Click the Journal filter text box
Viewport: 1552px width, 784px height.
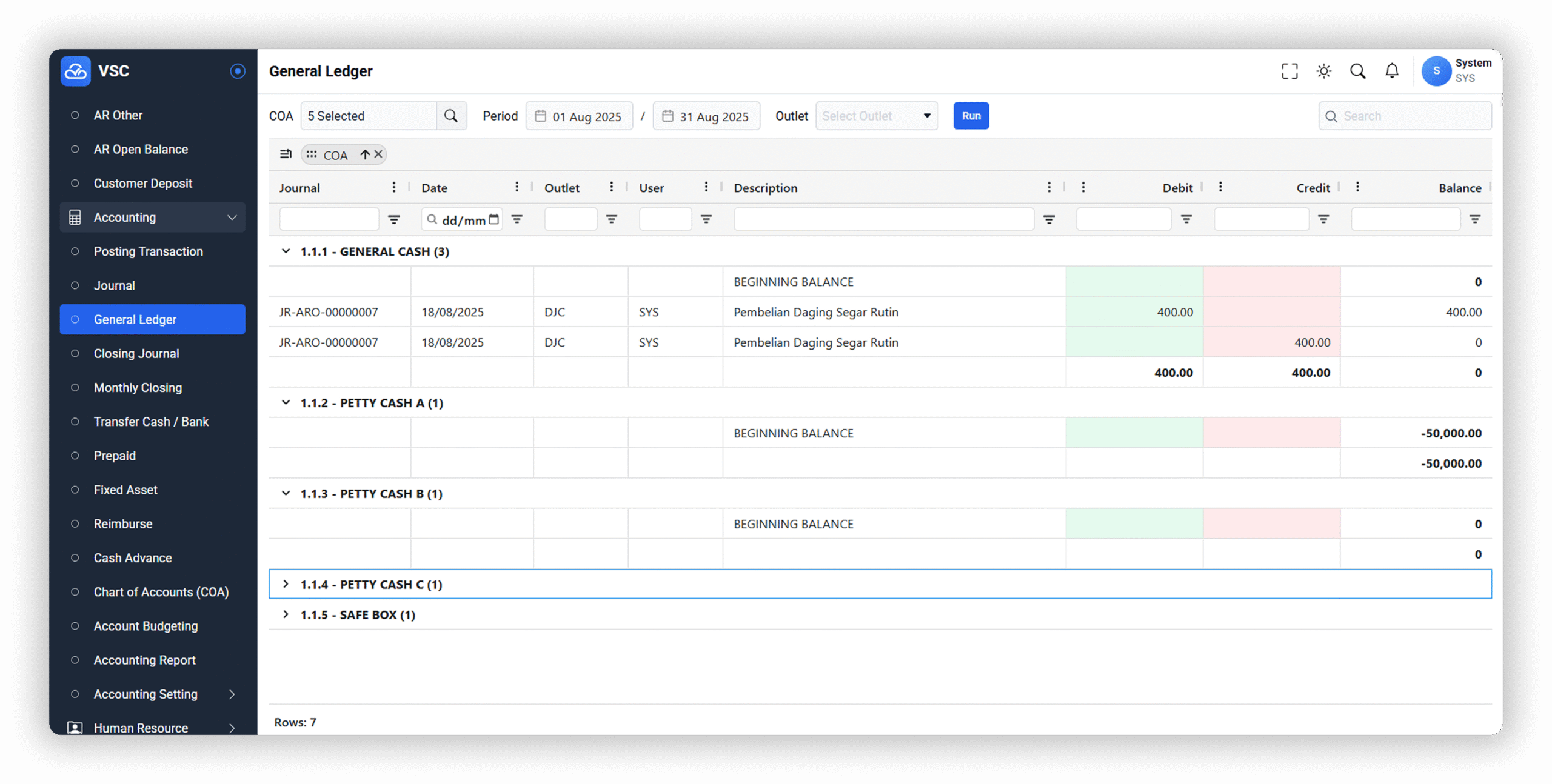coord(329,219)
